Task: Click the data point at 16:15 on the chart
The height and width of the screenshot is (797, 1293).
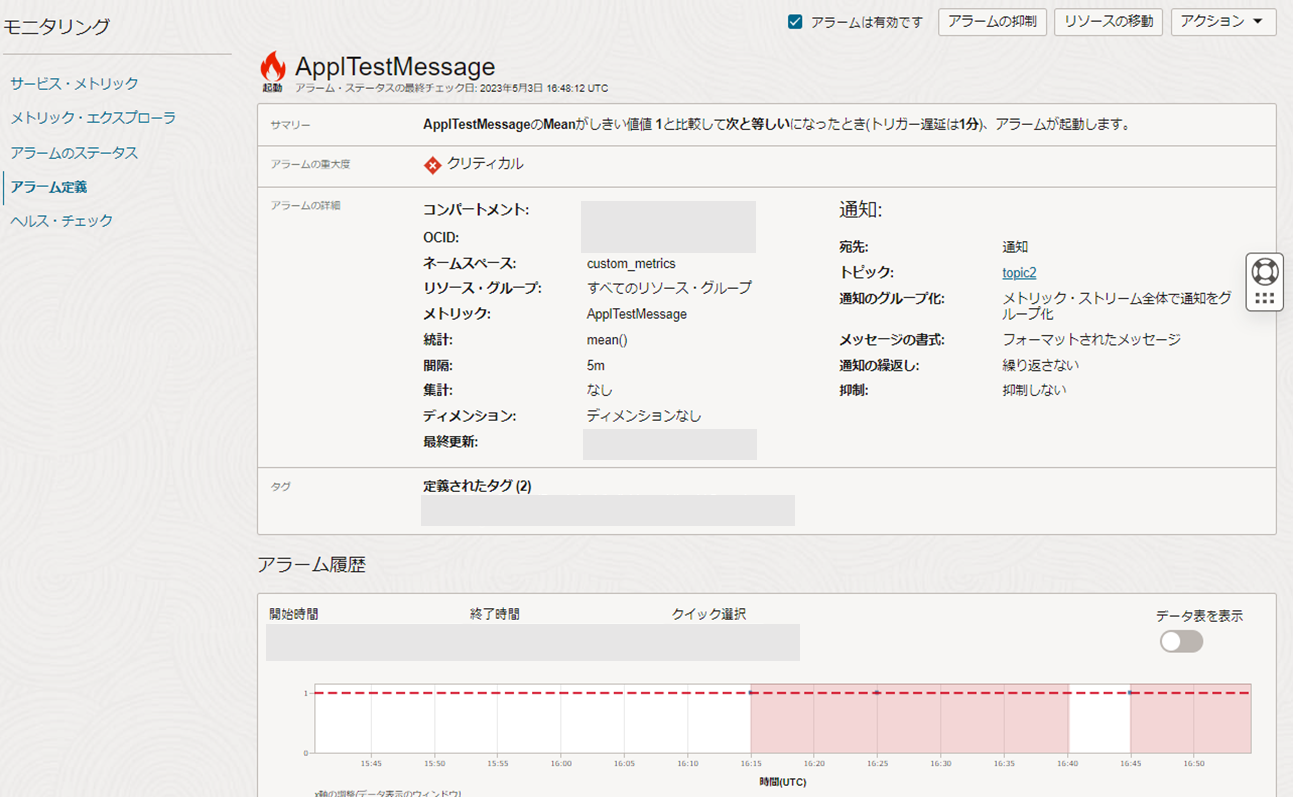Action: click(x=750, y=692)
